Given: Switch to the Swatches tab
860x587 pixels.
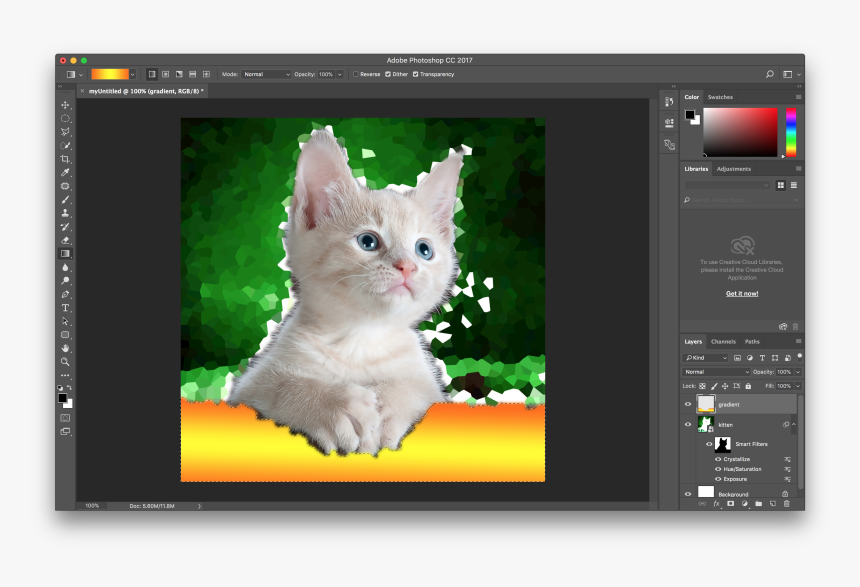Looking at the screenshot, I should pos(720,97).
